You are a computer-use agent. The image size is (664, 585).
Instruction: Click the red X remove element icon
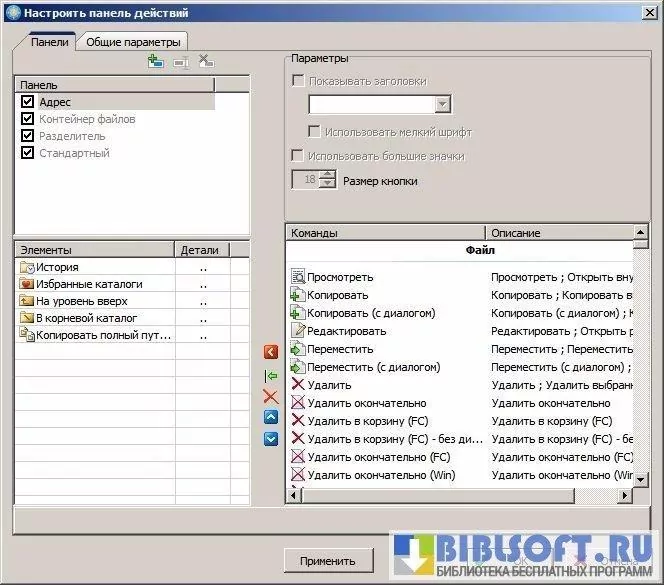(x=270, y=397)
